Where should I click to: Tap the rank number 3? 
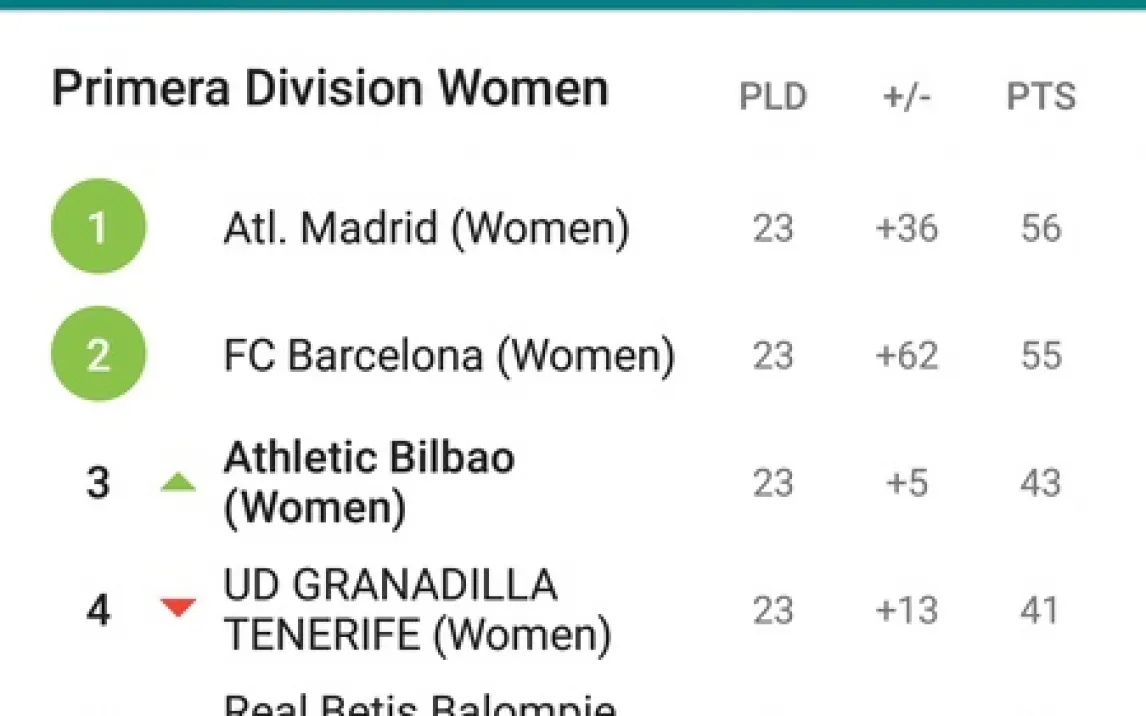(98, 483)
